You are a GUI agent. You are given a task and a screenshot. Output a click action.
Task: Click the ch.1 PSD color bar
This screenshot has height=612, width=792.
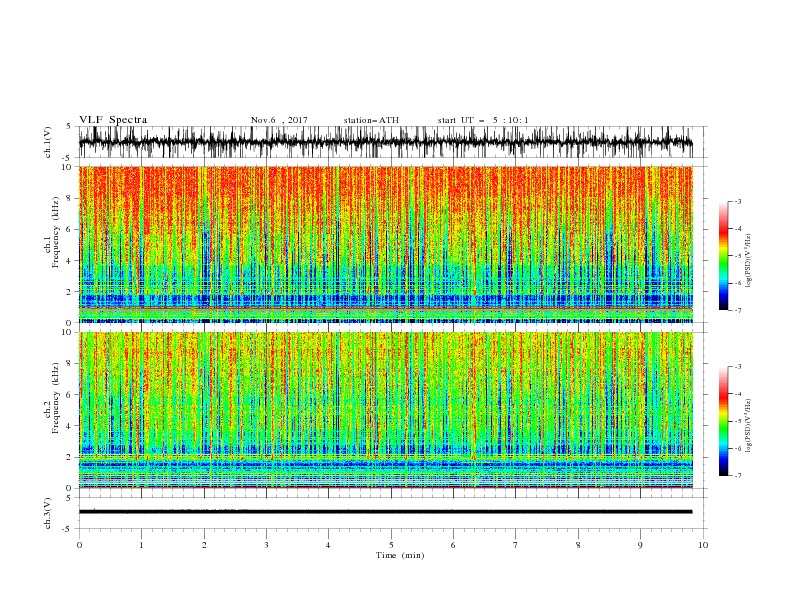pos(724,256)
